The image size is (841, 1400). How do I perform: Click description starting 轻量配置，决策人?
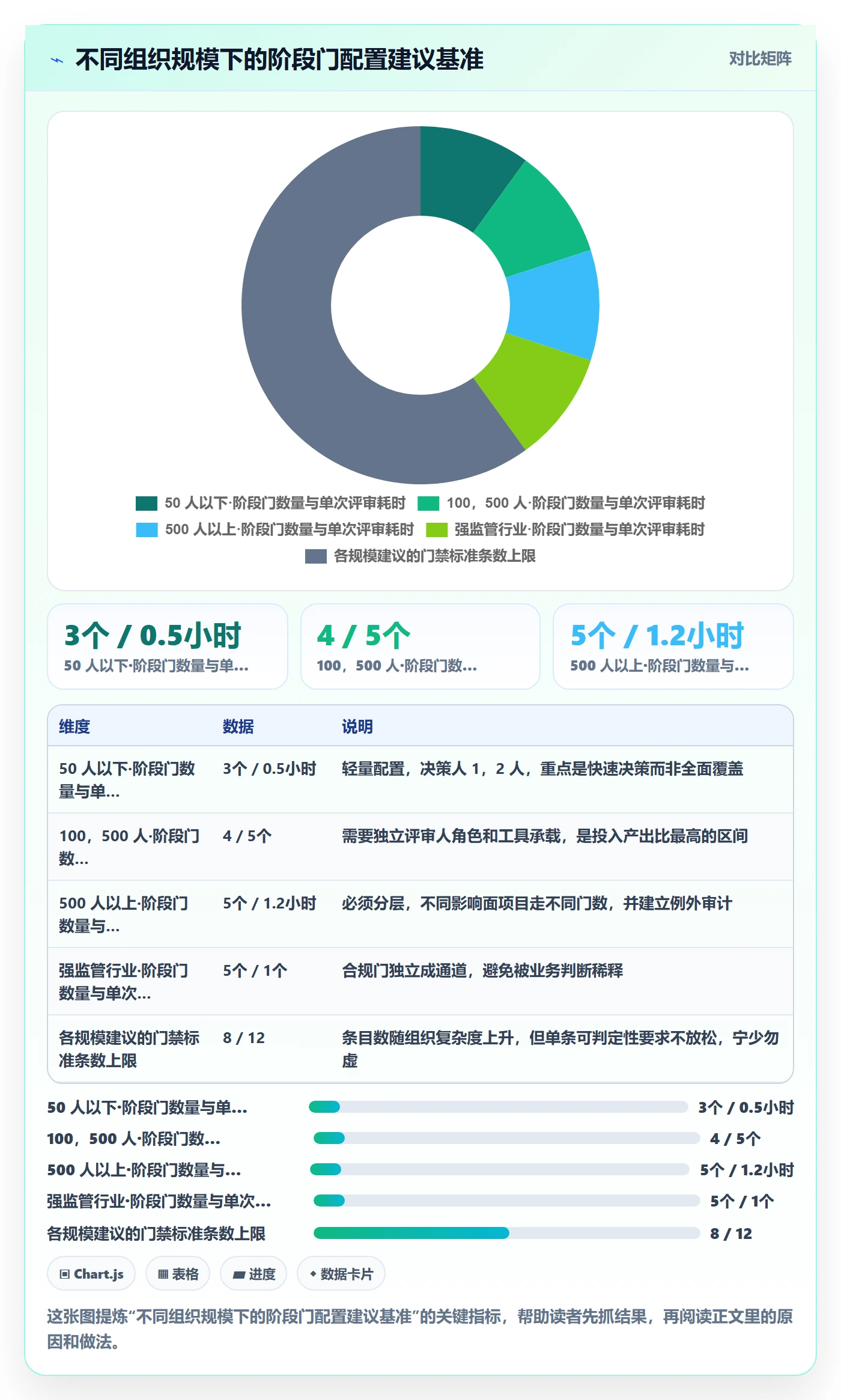[x=542, y=768]
